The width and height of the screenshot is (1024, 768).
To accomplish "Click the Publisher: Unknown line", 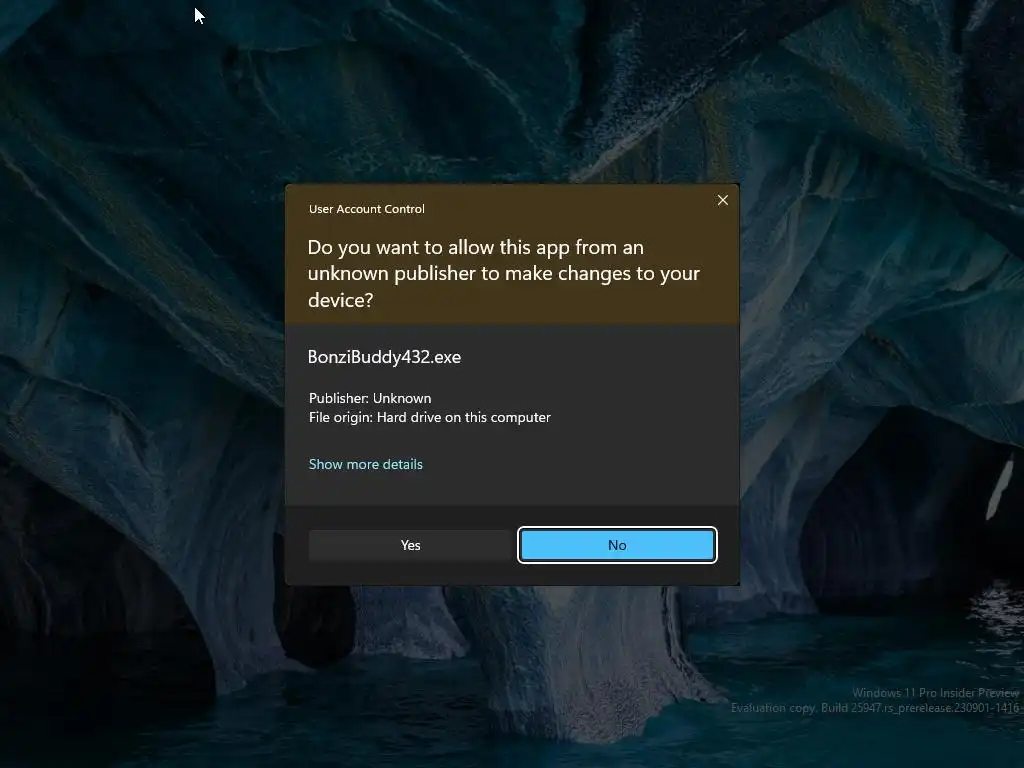I will (370, 398).
